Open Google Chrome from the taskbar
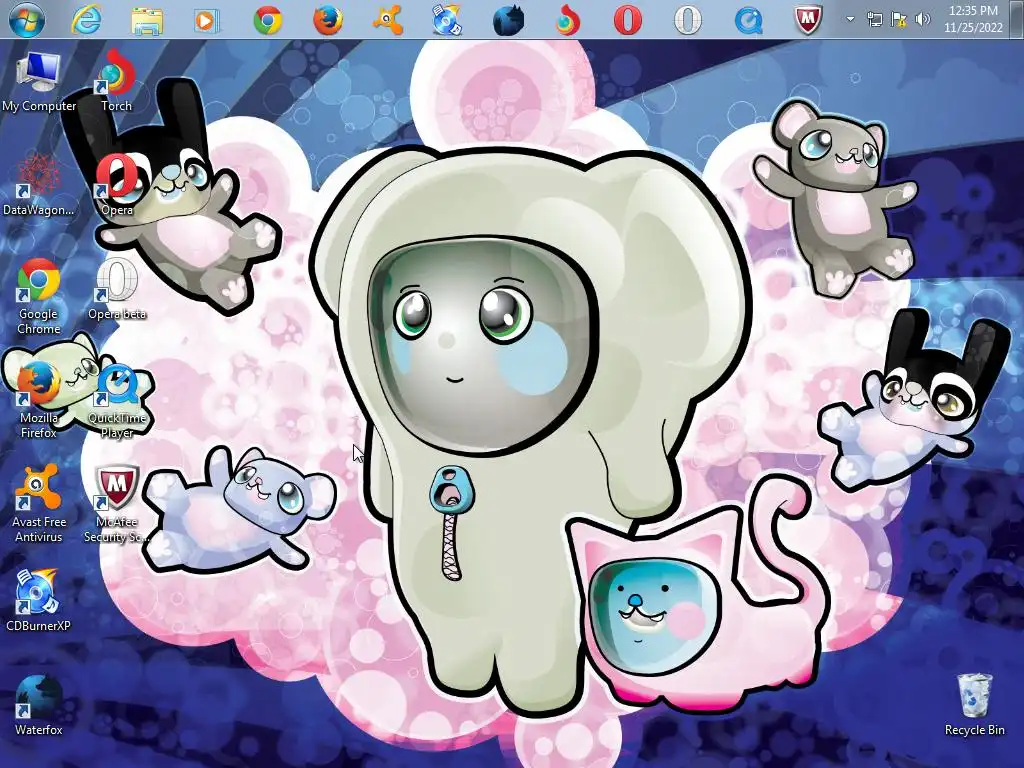 coord(268,20)
